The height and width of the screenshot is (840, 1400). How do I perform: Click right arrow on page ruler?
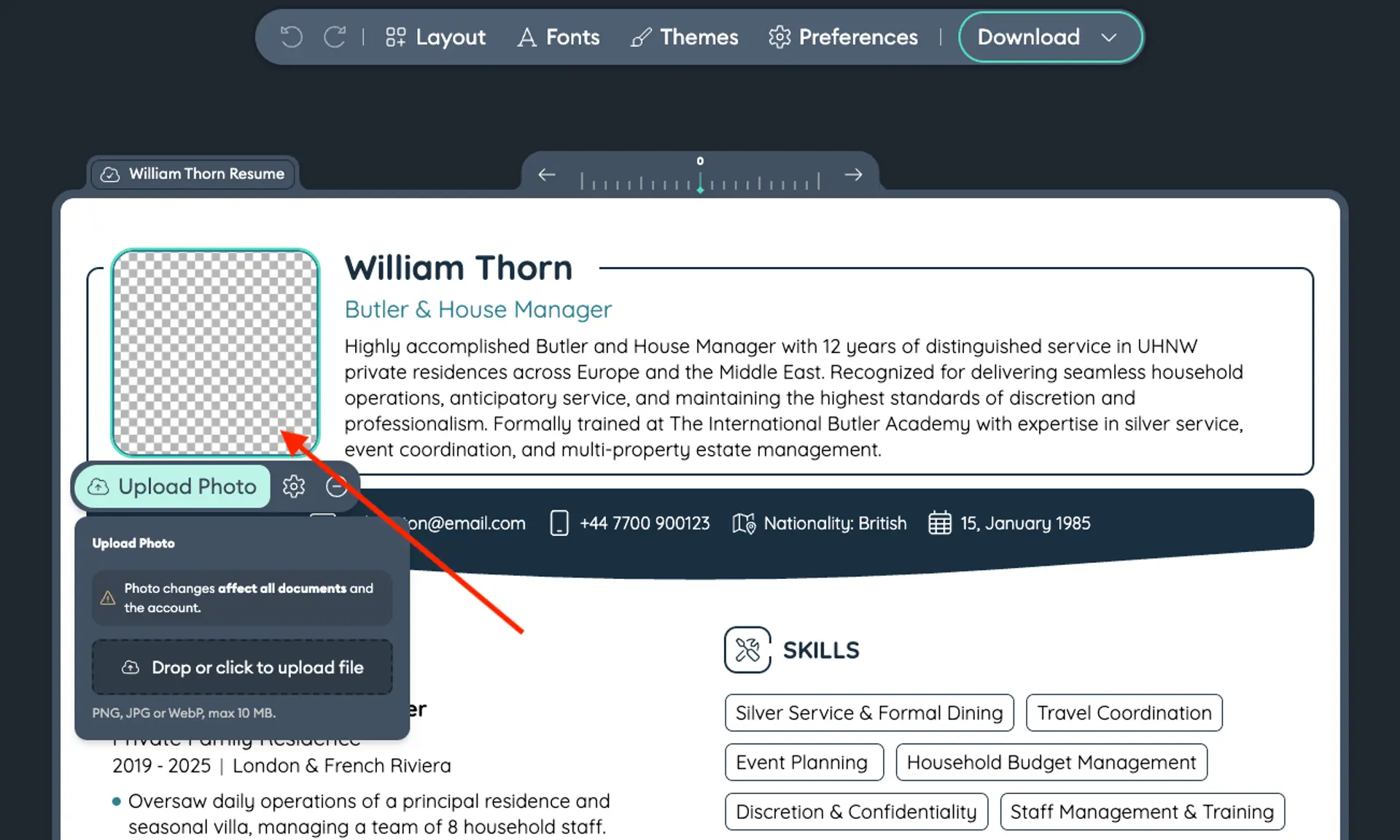(853, 175)
